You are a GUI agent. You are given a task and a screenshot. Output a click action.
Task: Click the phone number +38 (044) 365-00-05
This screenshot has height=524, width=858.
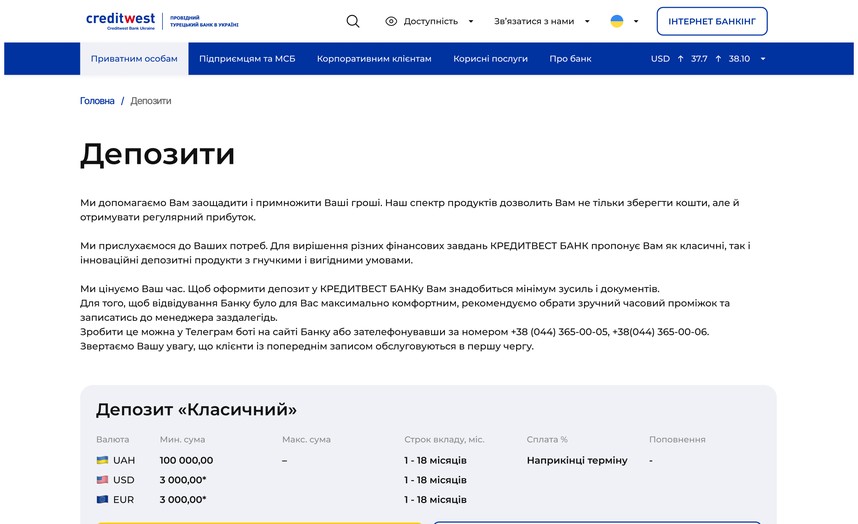[x=559, y=331]
